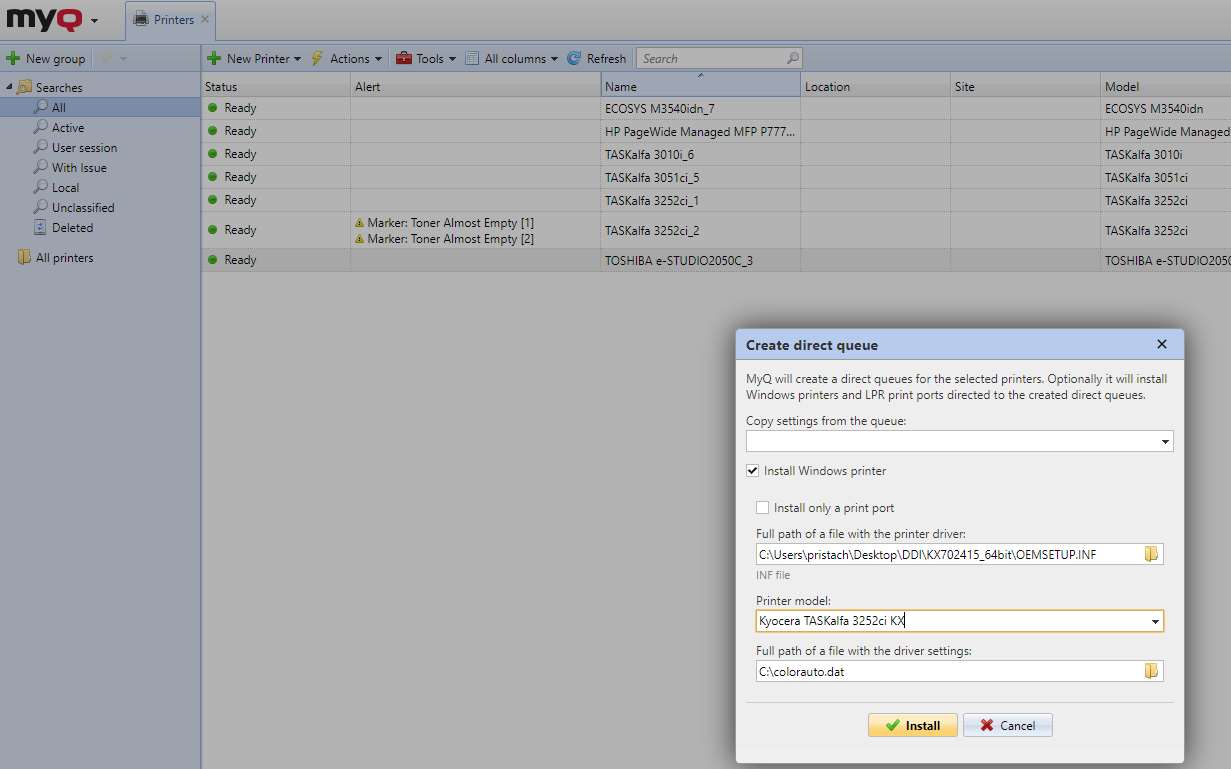The width and height of the screenshot is (1231, 769).
Task: Click the folder icon for printer driver path
Action: click(1151, 554)
